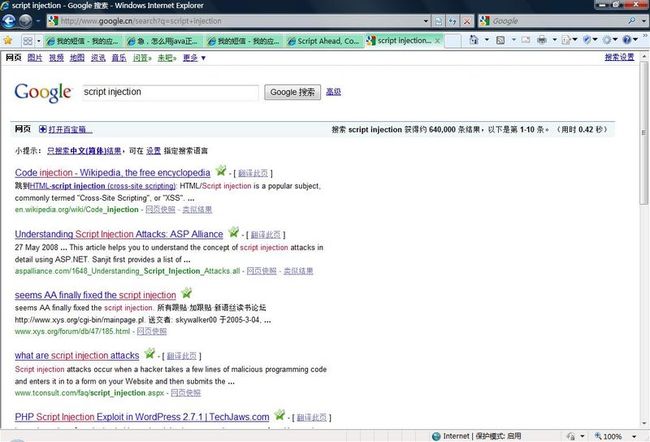Click the Forward navigation arrow

(25, 21)
